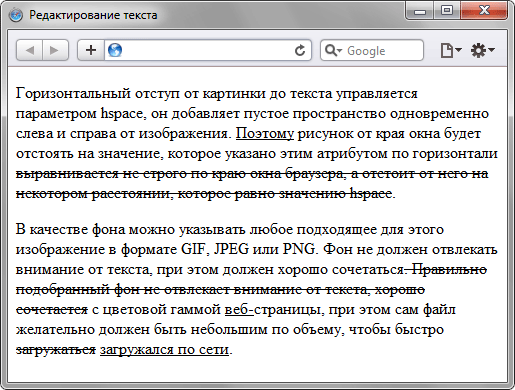This screenshot has height=390, width=515.
Task: Click the text "GIF, JPEG"
Action: coord(215,249)
